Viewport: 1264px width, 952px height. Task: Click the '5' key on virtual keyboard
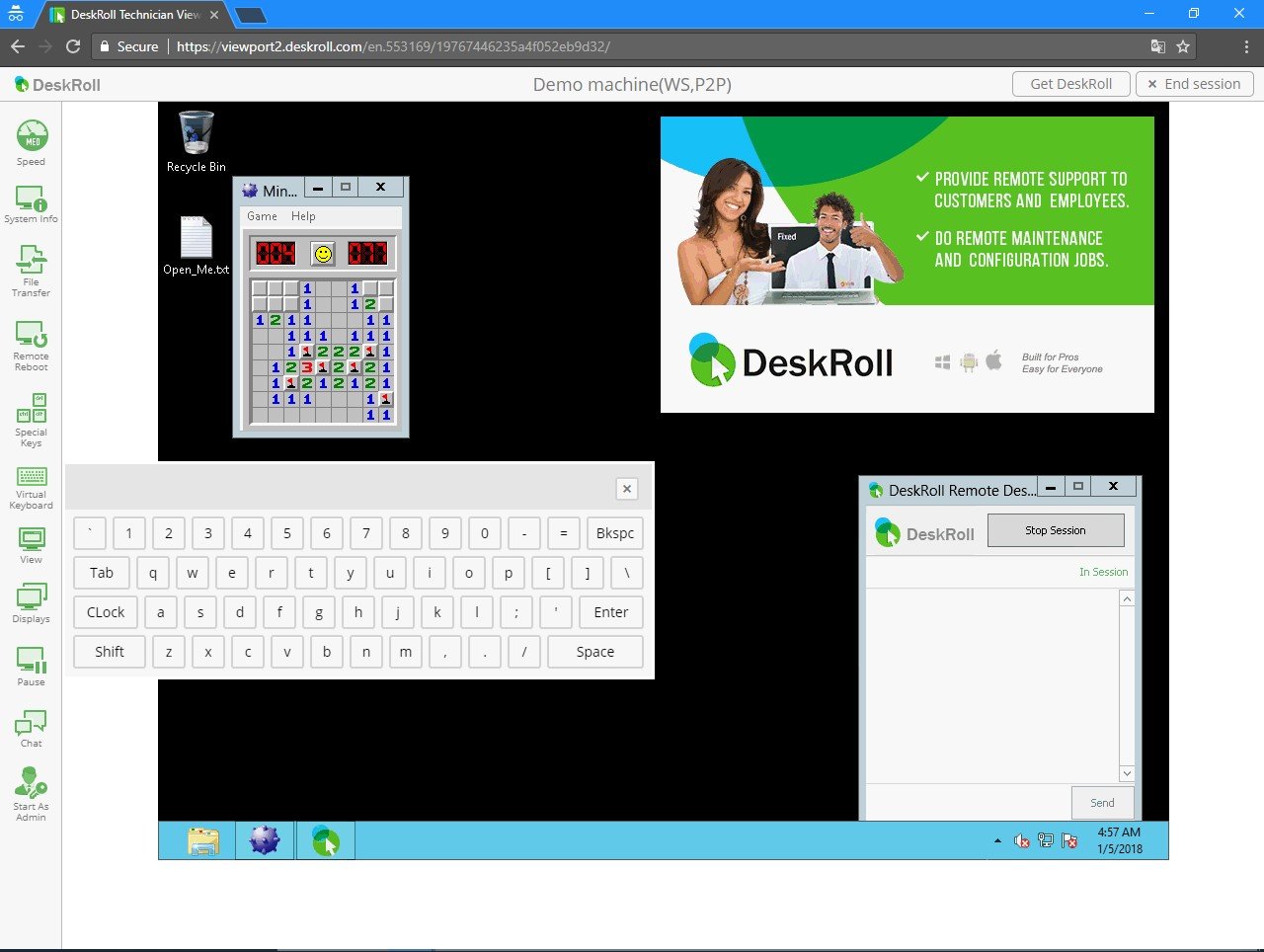tap(287, 533)
